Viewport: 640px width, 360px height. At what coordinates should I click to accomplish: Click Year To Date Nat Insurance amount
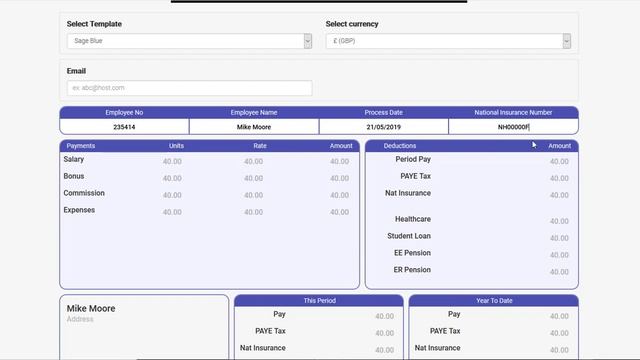tap(559, 350)
